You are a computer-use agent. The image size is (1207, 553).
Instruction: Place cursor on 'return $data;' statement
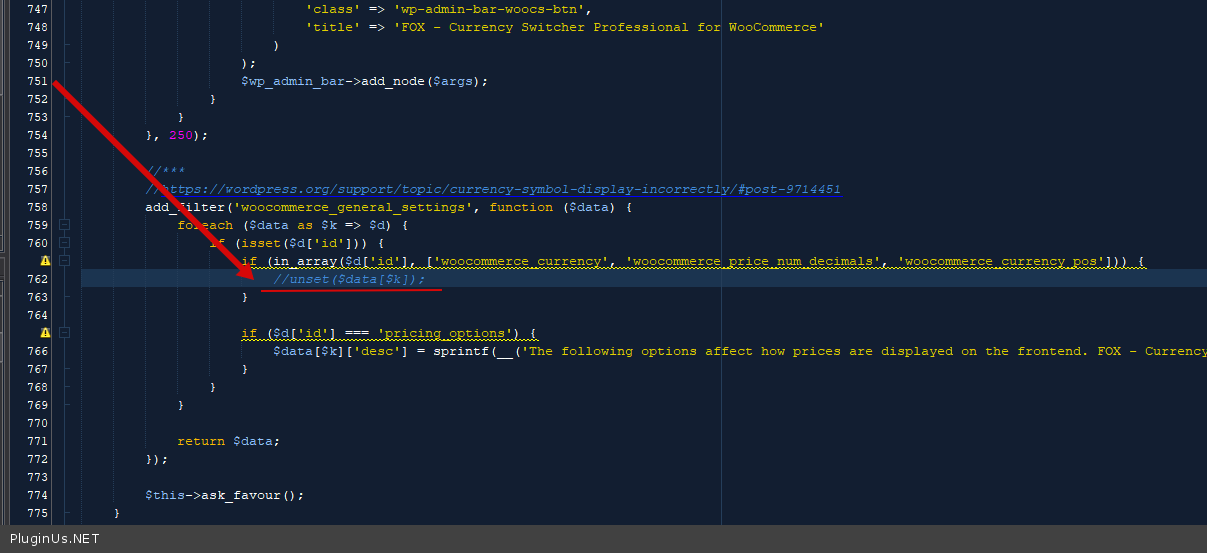[228, 441]
